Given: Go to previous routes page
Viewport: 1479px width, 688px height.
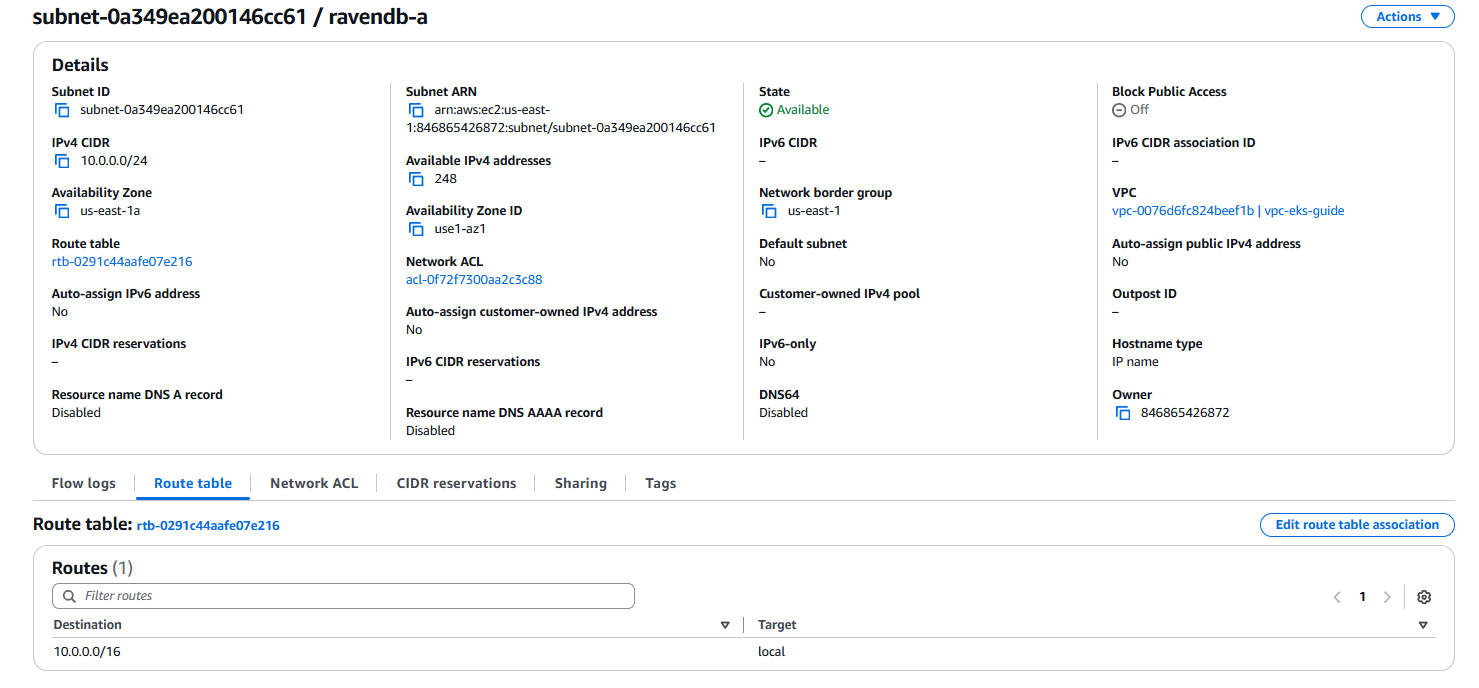Looking at the screenshot, I should (1337, 597).
